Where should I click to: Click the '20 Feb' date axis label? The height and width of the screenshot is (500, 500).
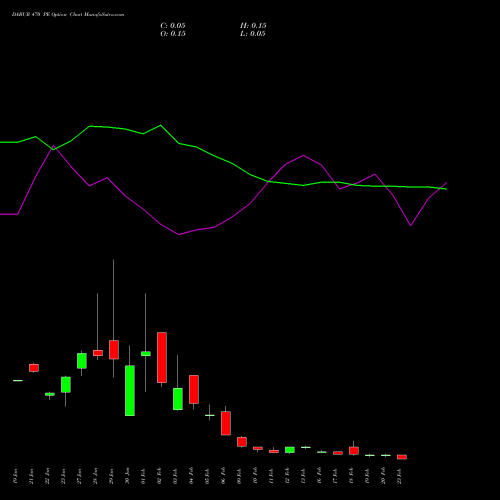point(383,476)
